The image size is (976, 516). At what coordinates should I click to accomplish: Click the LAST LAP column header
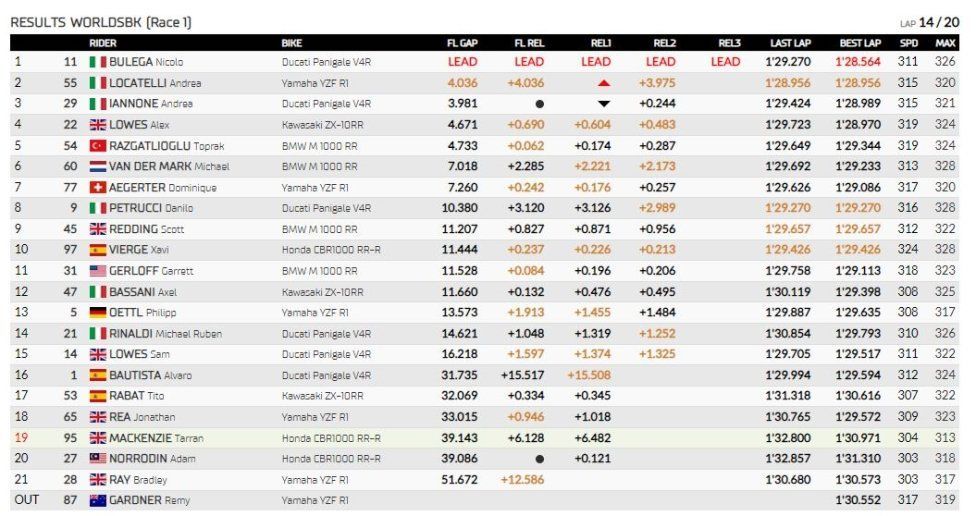pyautogui.click(x=791, y=43)
